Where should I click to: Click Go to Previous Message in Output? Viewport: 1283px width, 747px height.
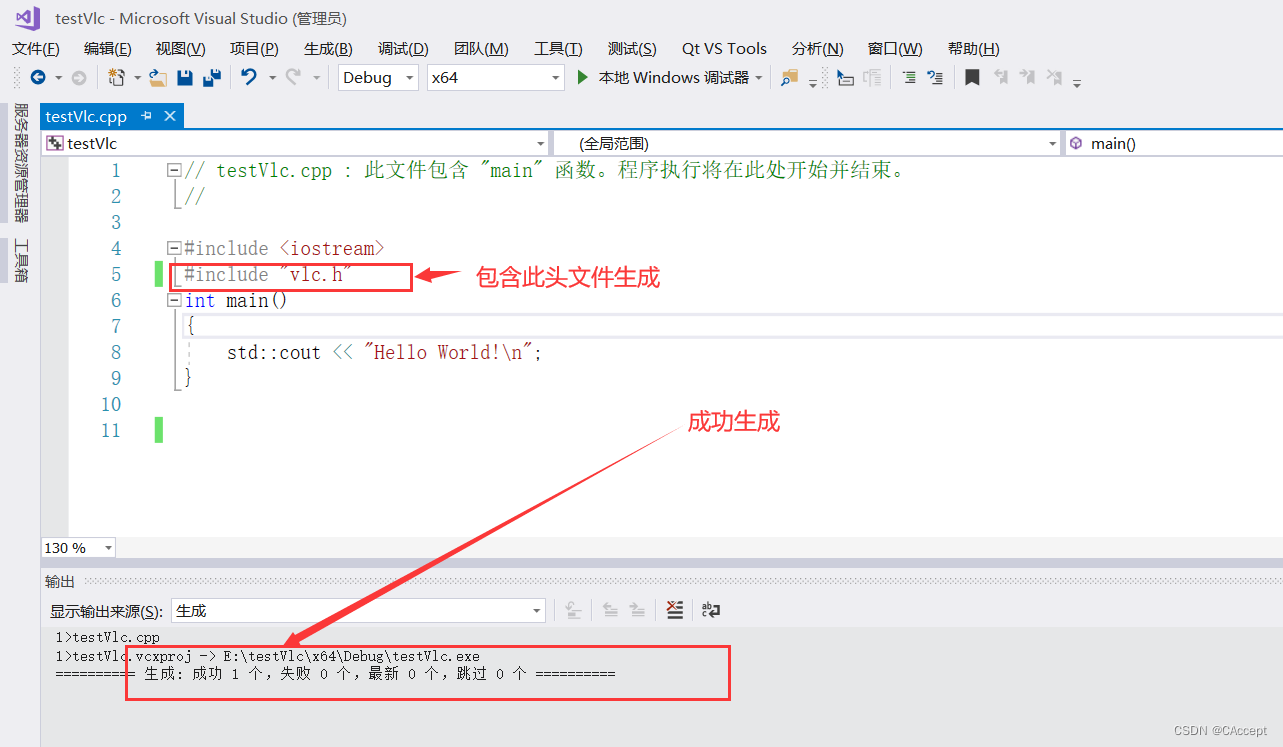tap(609, 610)
